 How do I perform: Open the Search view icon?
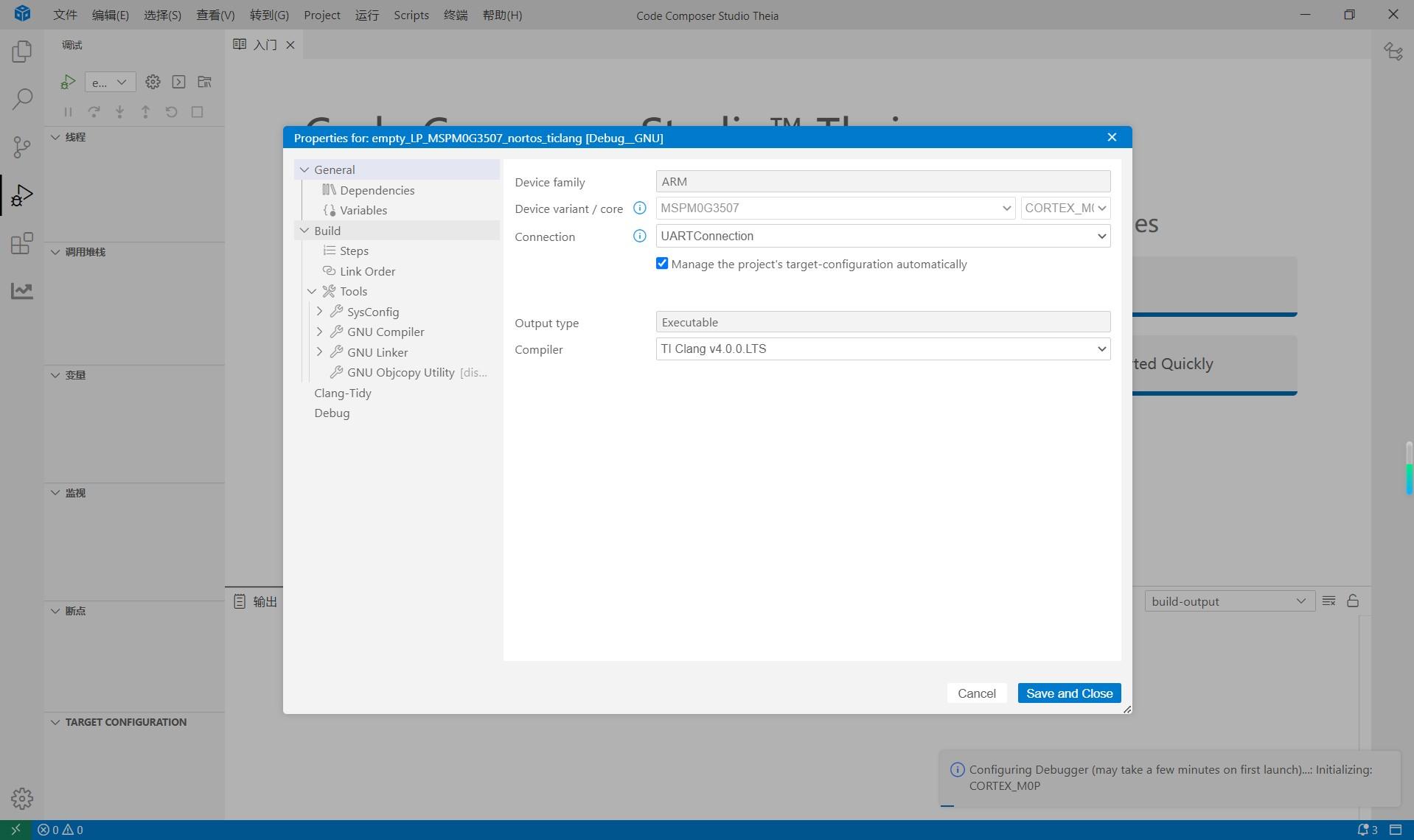[x=22, y=99]
